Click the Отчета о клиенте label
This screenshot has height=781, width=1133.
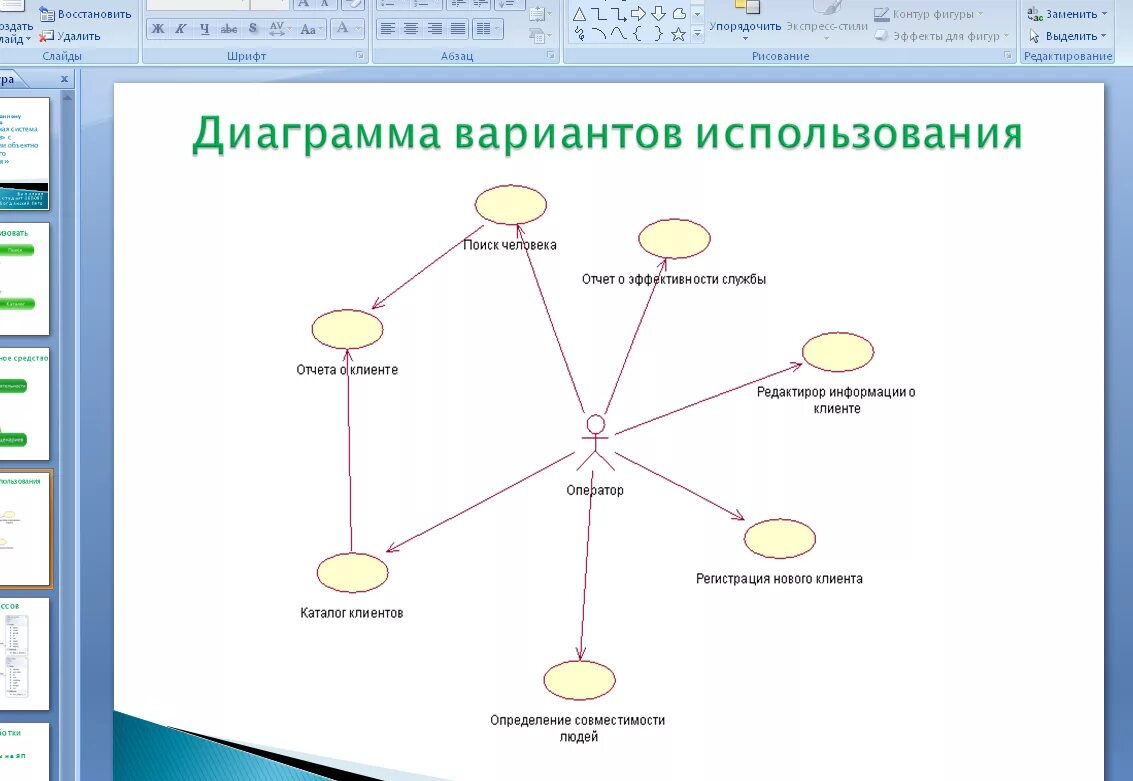(x=347, y=370)
